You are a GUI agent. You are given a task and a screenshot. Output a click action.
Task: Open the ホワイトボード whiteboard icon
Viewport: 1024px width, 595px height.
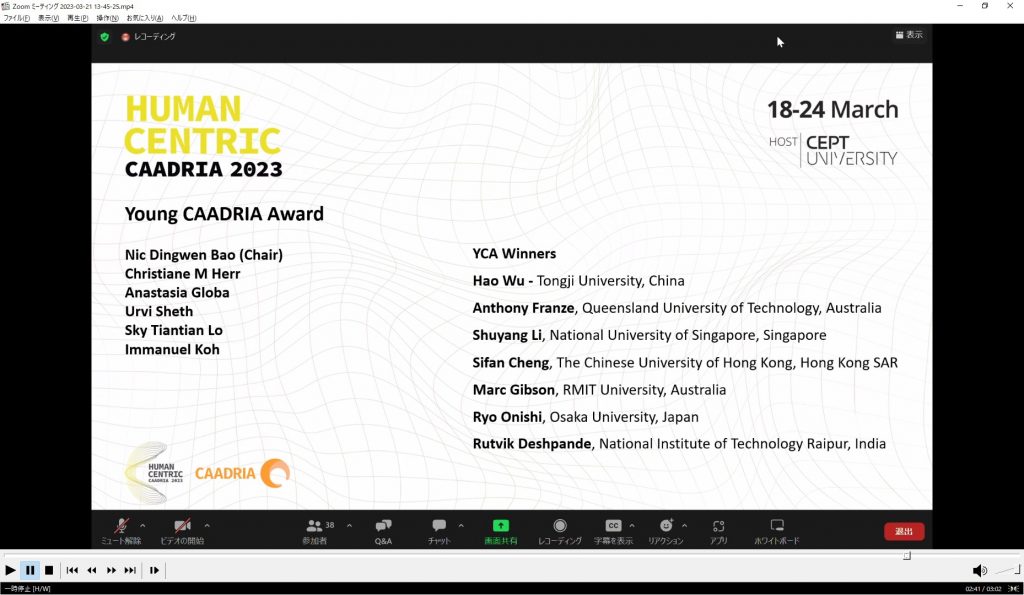[x=776, y=525]
